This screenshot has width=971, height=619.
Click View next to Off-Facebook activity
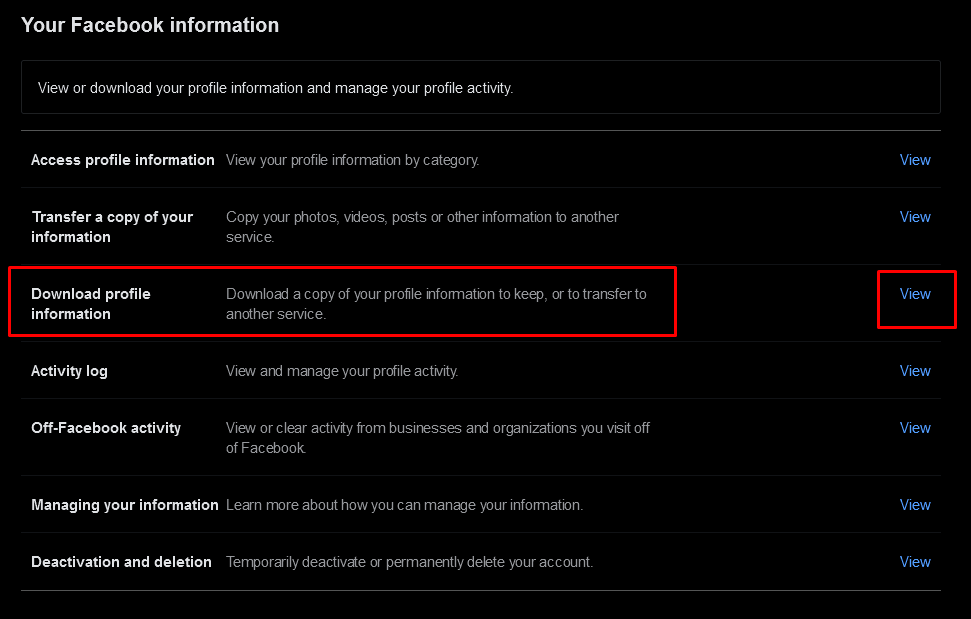[x=914, y=428]
